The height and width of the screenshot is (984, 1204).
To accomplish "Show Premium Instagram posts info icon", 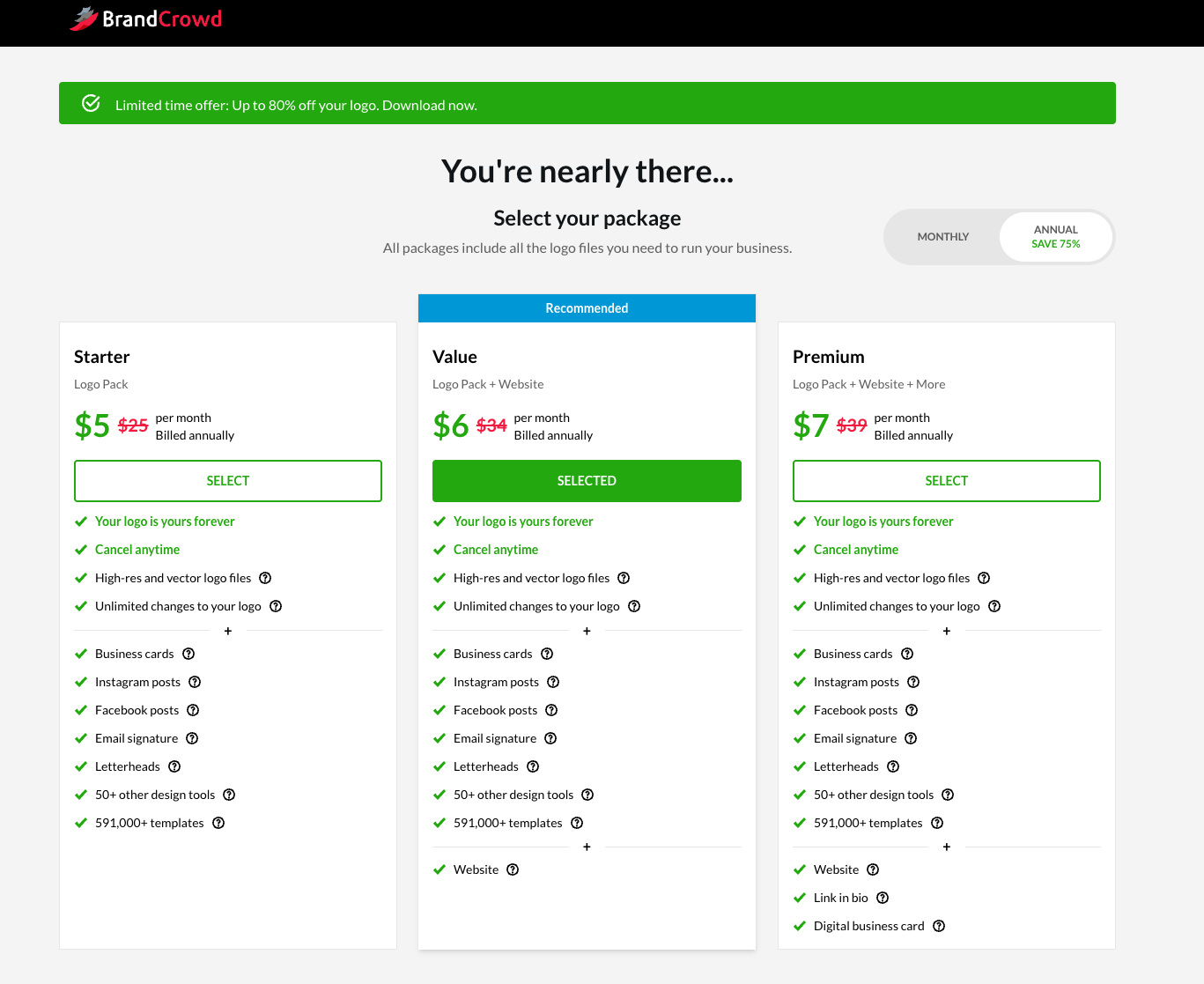I will coord(913,682).
